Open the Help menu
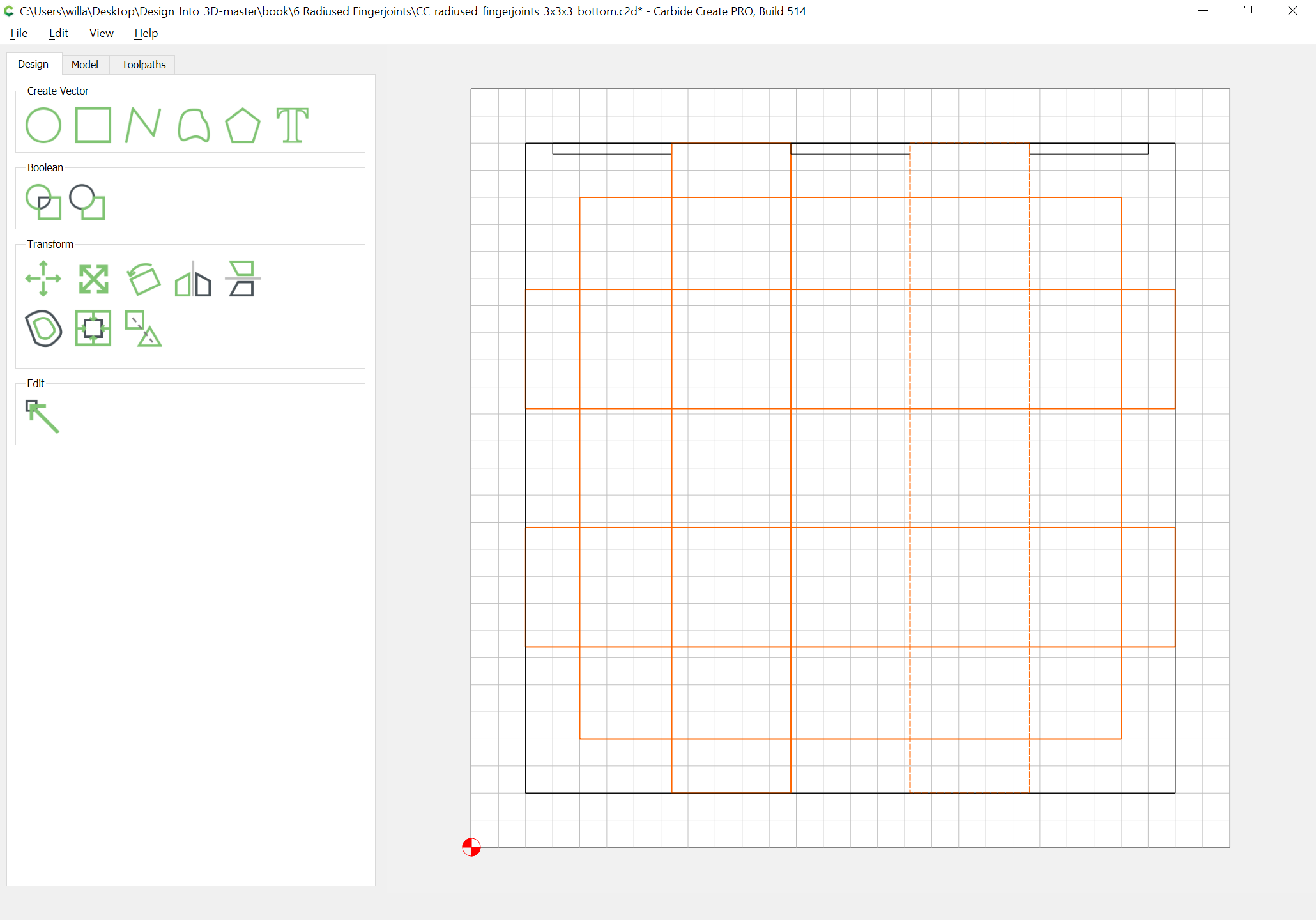 tap(146, 33)
